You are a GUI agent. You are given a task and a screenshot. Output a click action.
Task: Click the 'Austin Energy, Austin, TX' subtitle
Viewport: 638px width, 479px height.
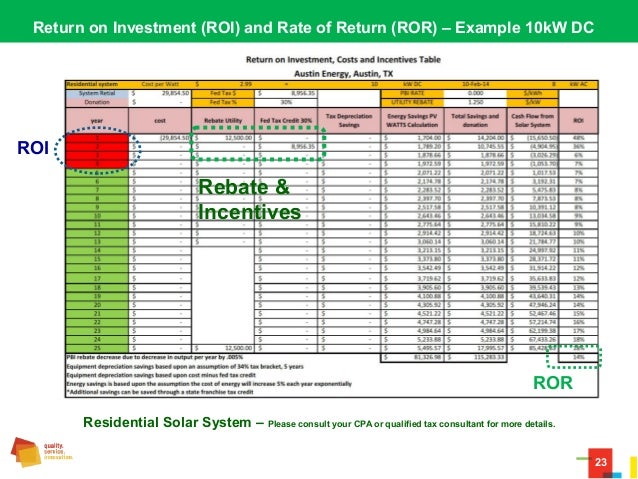343,74
